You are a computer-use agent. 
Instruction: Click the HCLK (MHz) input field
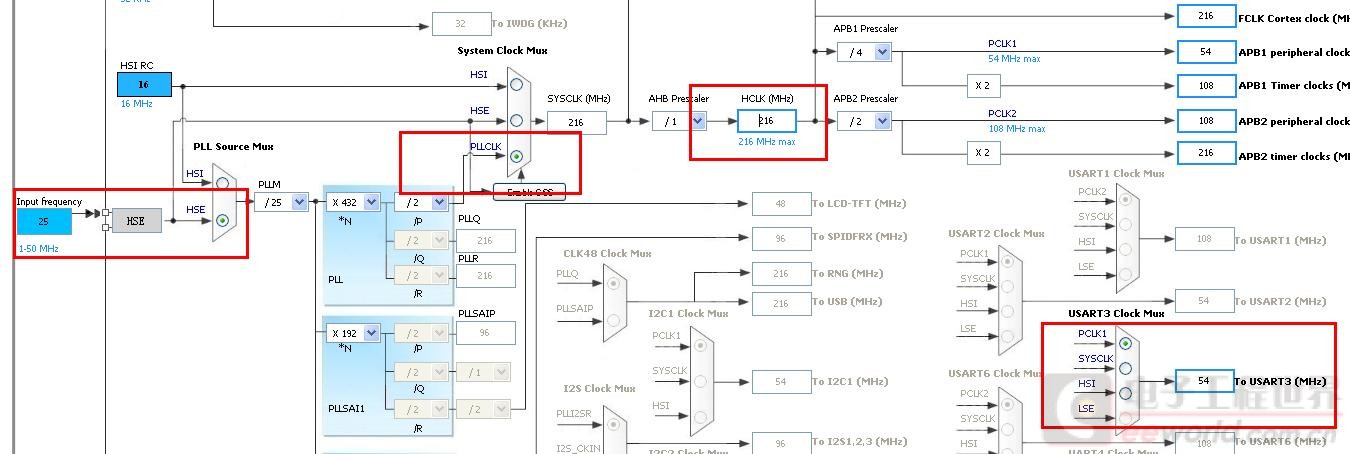[767, 121]
